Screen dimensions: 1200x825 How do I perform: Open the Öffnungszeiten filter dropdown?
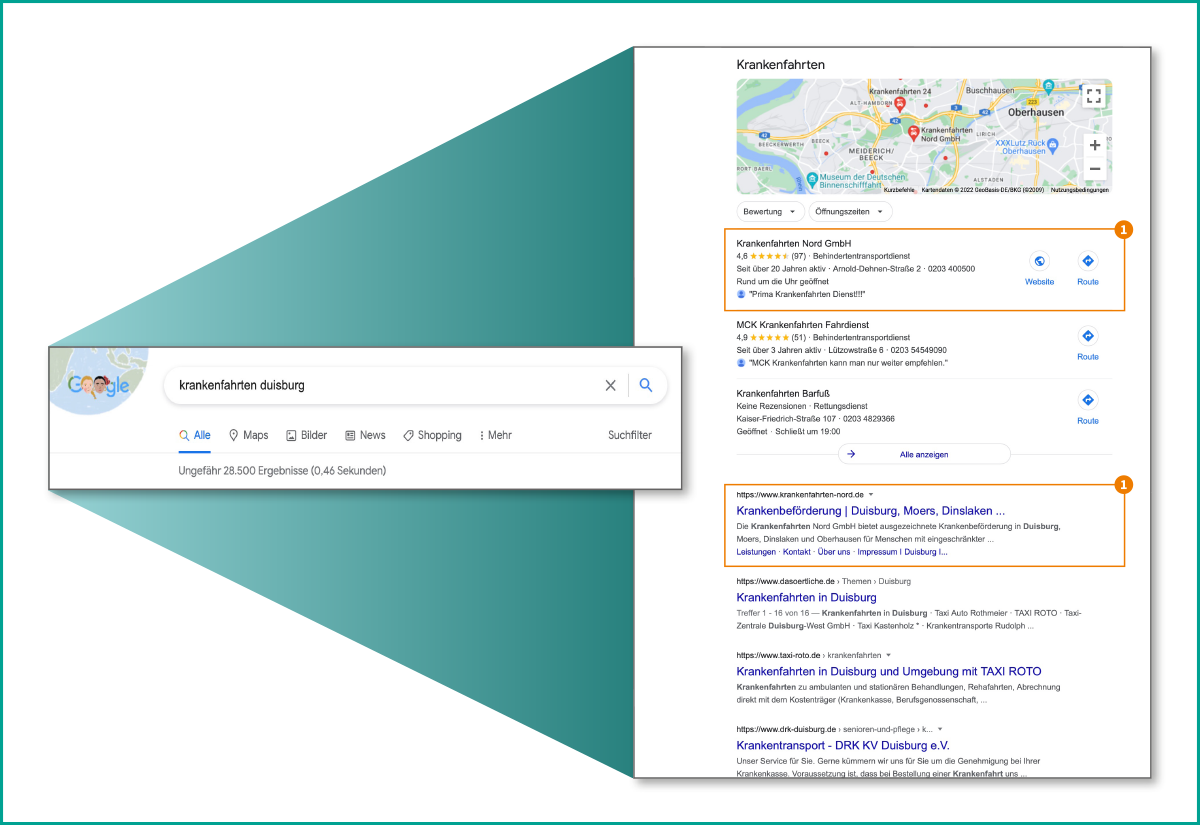(x=849, y=211)
